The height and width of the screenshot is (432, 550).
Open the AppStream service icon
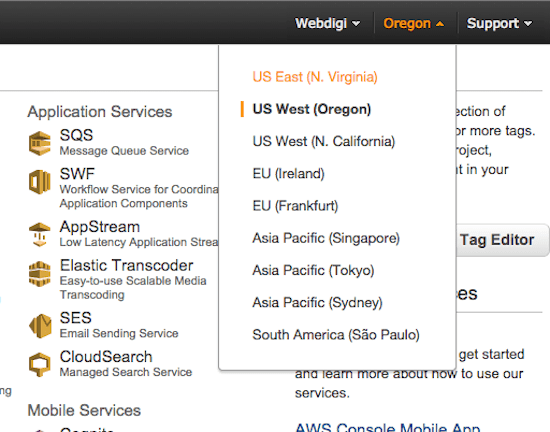(x=40, y=235)
